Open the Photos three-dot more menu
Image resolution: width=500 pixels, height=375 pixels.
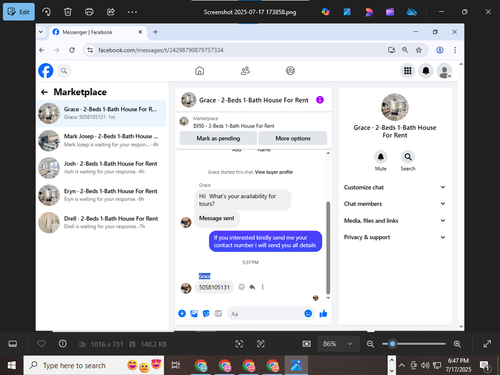[x=132, y=12]
